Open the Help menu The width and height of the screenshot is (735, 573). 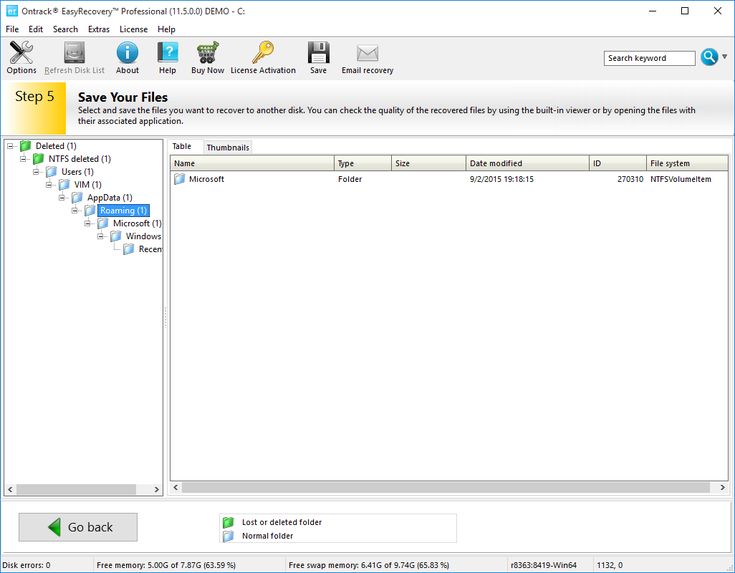coord(166,29)
